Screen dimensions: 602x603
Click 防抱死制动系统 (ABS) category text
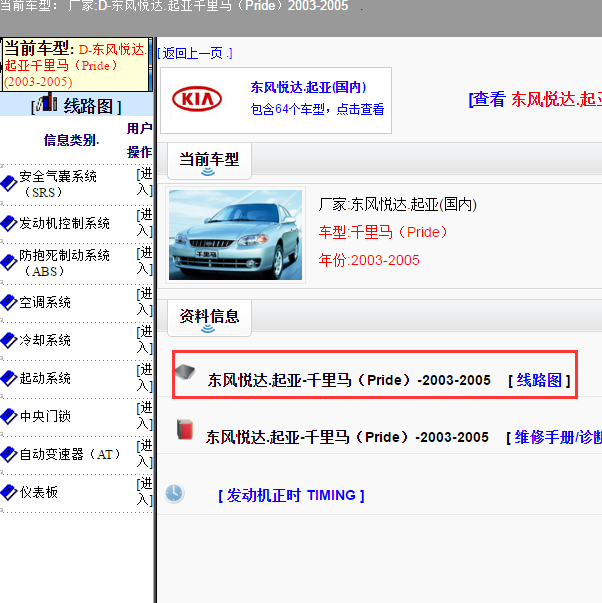65,263
